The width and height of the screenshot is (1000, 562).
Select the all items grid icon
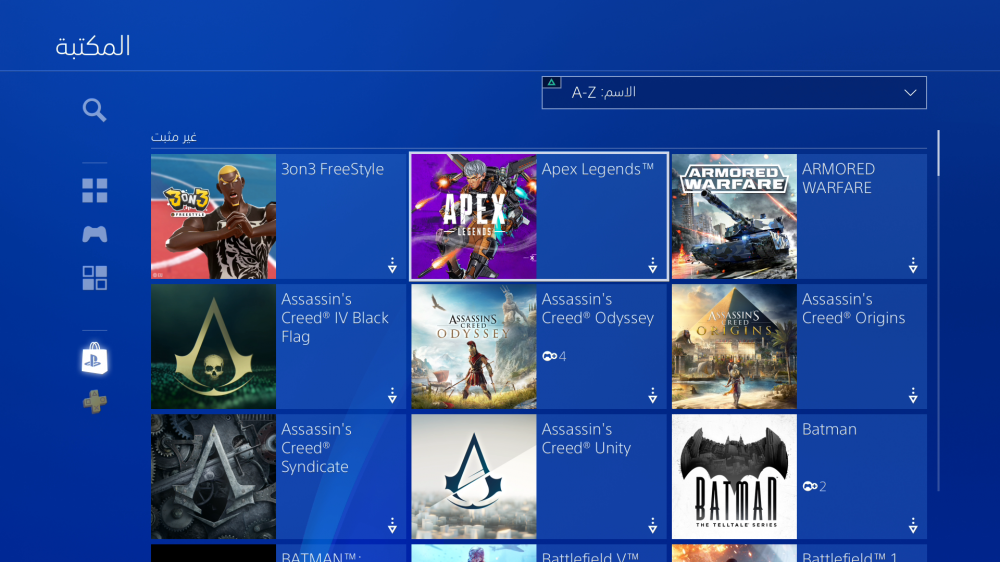pyautogui.click(x=94, y=190)
